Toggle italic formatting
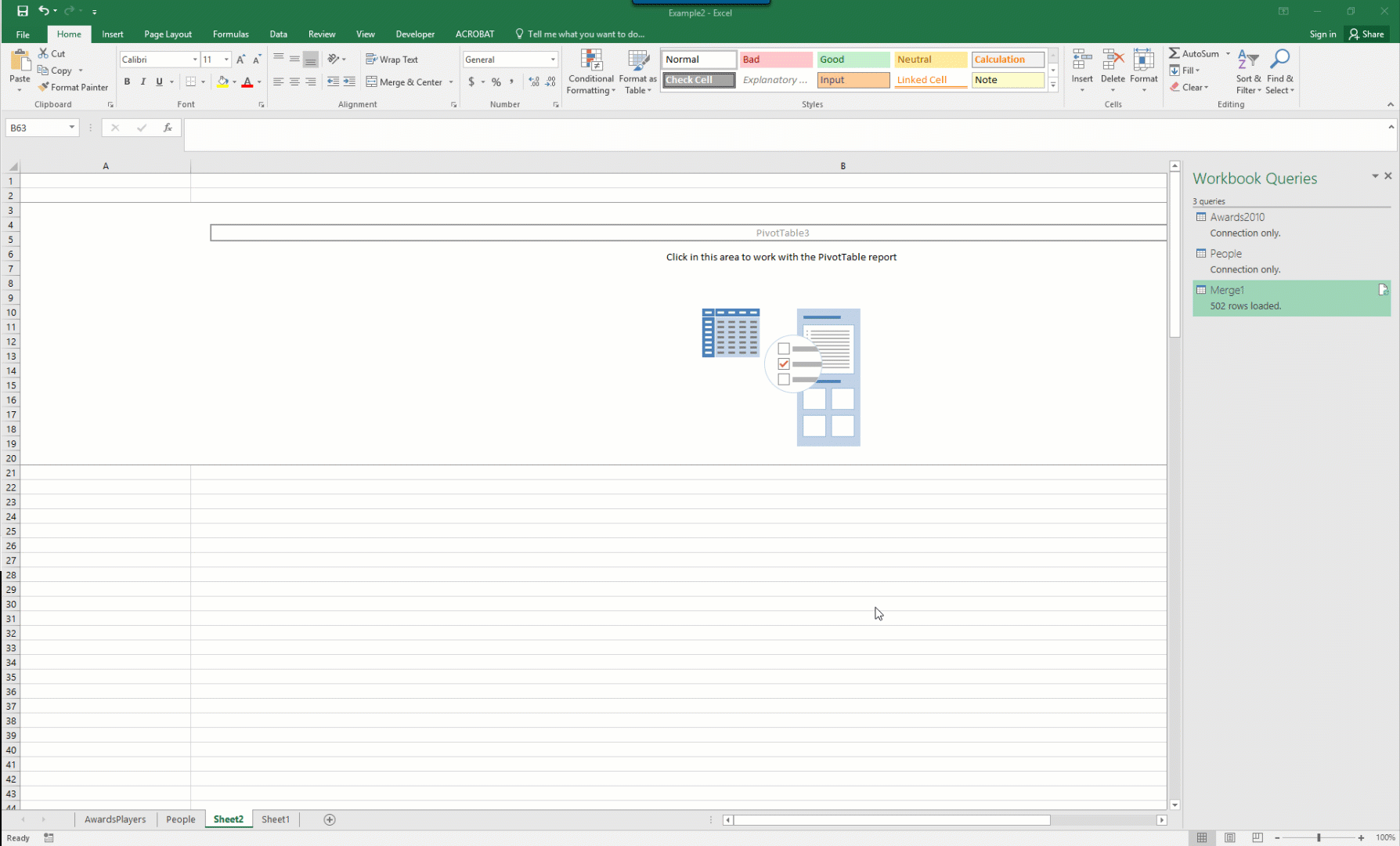1400x846 pixels. click(143, 81)
